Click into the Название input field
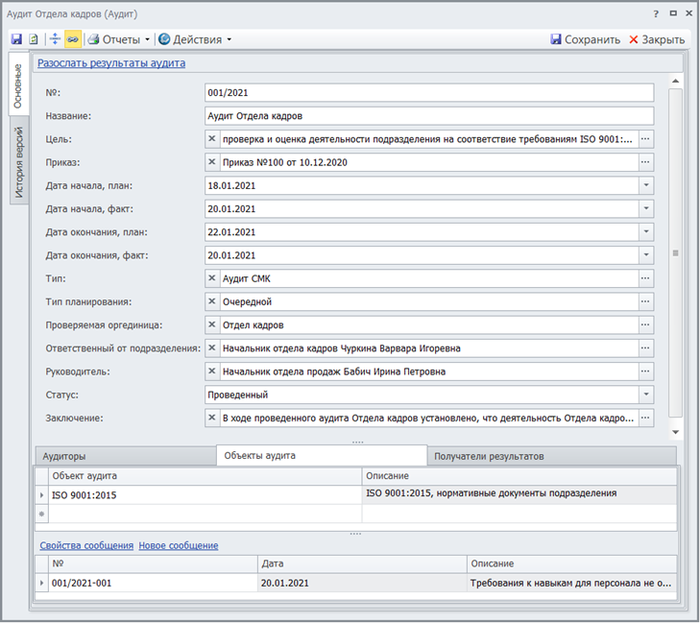700x623 pixels. coord(428,116)
